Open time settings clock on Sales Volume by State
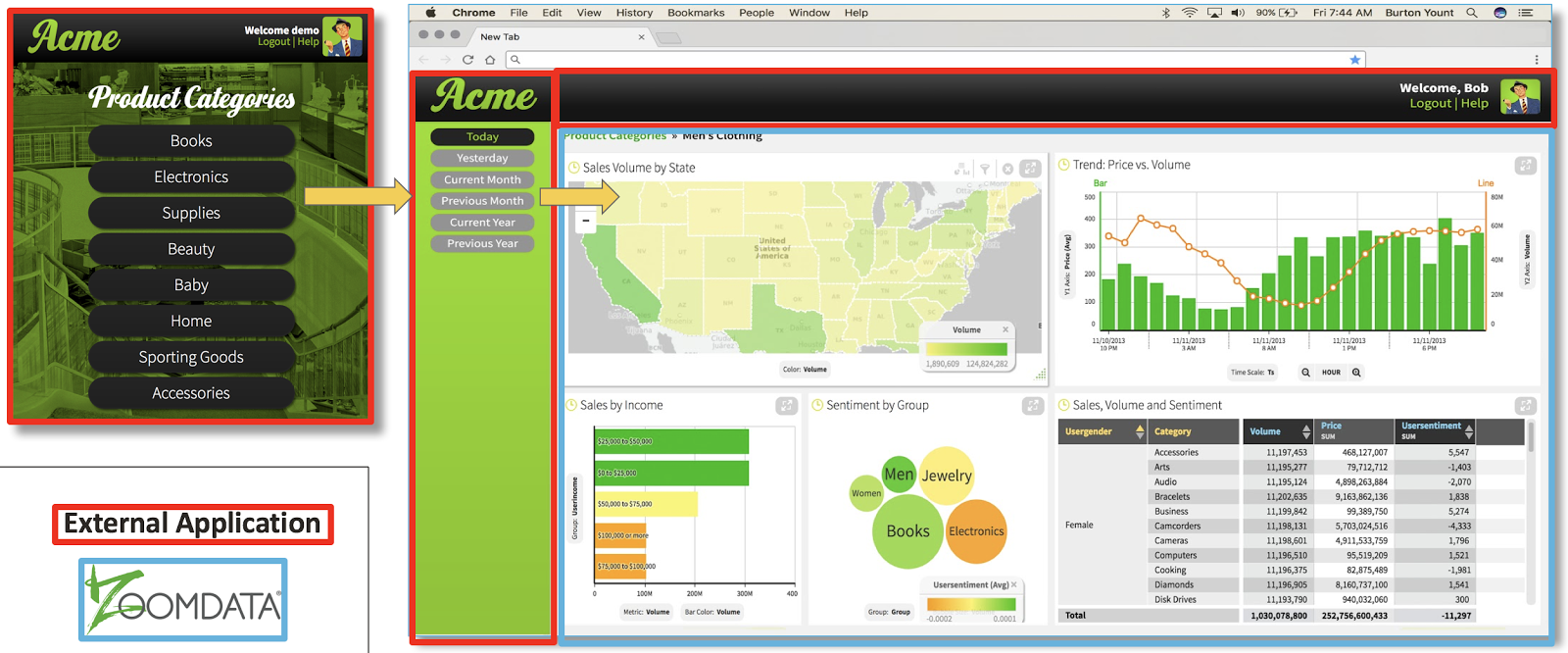 tap(574, 168)
